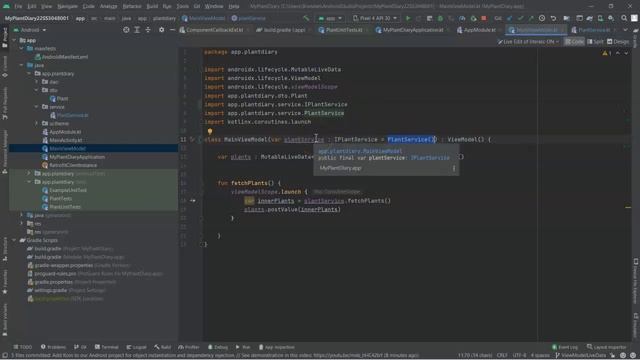Open the File menu
Screen dimensions: 640x360
(x=18, y=6)
